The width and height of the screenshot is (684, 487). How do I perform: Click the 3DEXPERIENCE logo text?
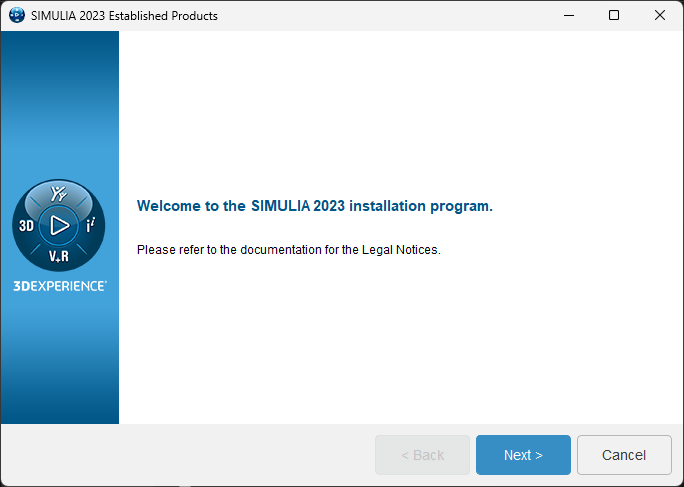click(x=60, y=286)
